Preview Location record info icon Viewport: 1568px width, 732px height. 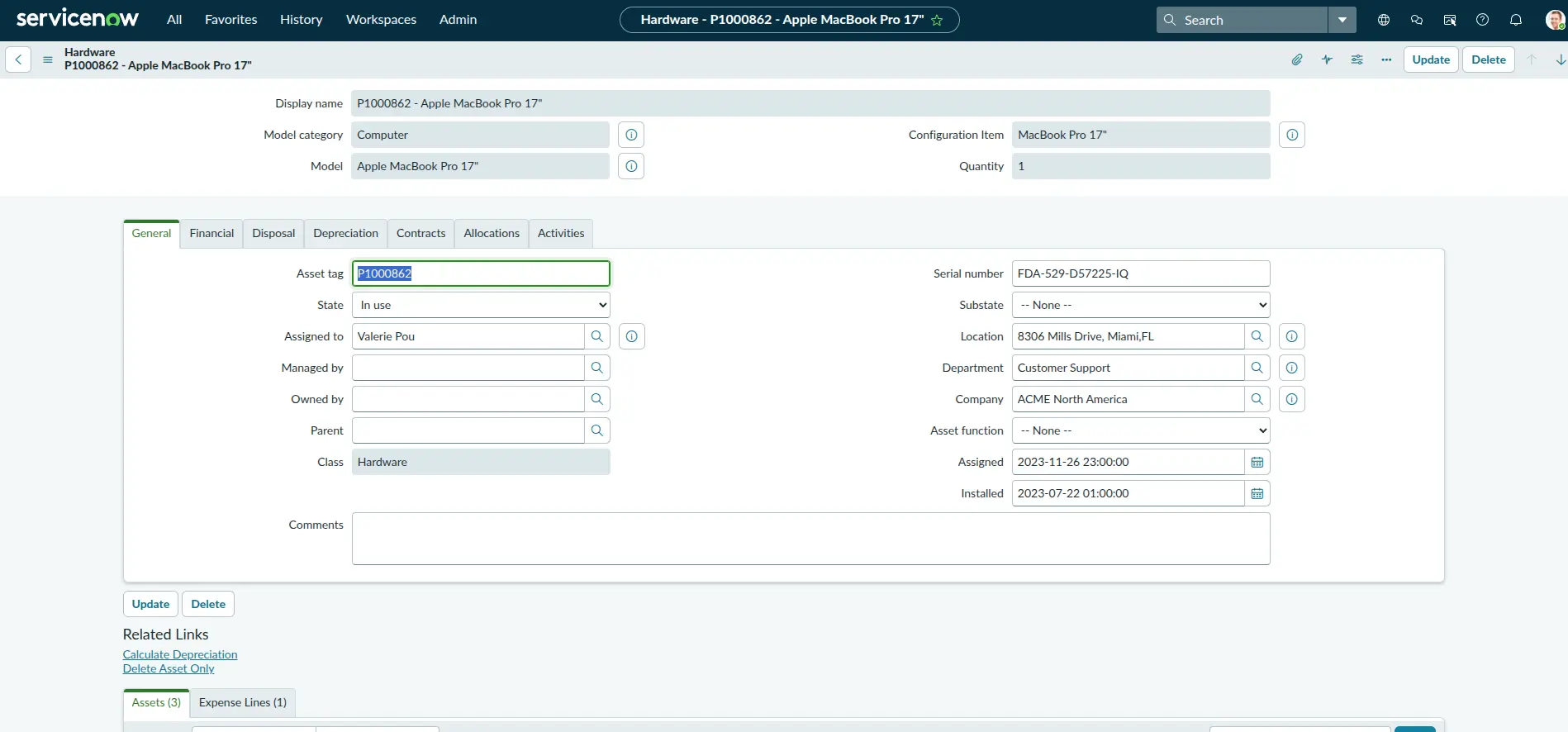pyautogui.click(x=1292, y=336)
